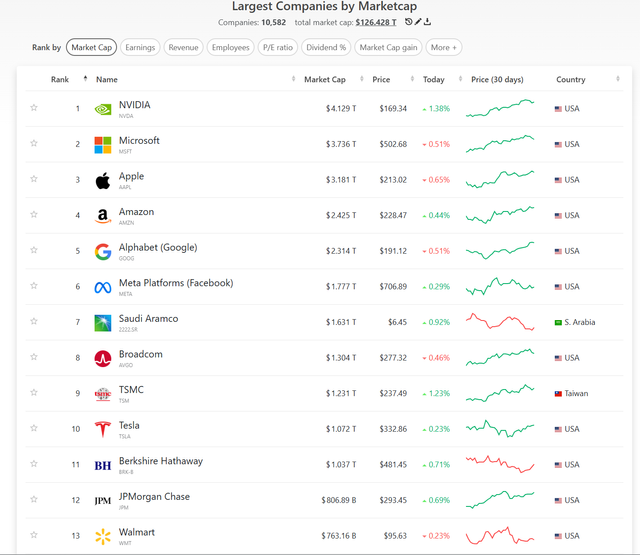Screen dimensions: 640x555
Task: Star JPMorgan Chase as favorite
Action: point(34,499)
